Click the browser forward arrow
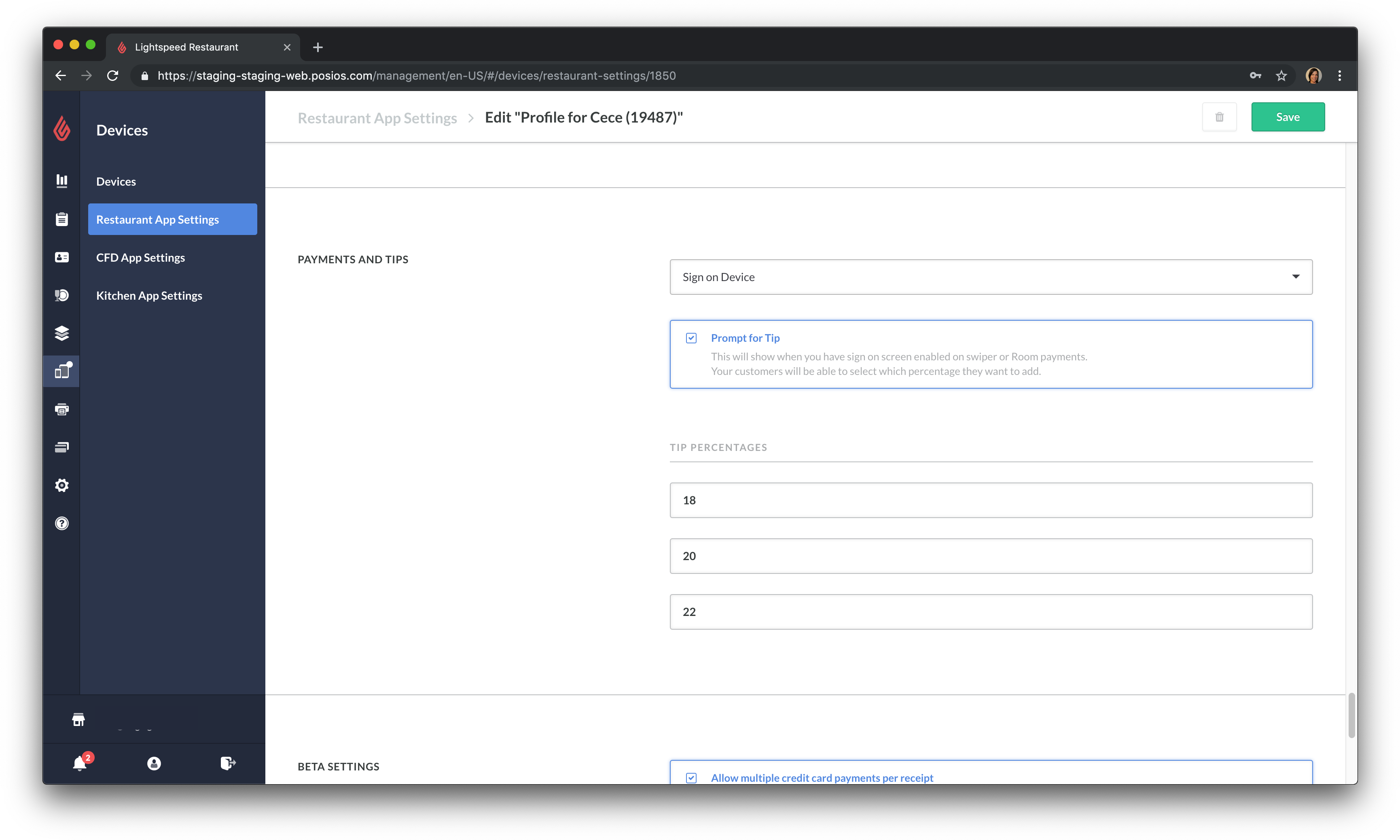 pyautogui.click(x=87, y=75)
